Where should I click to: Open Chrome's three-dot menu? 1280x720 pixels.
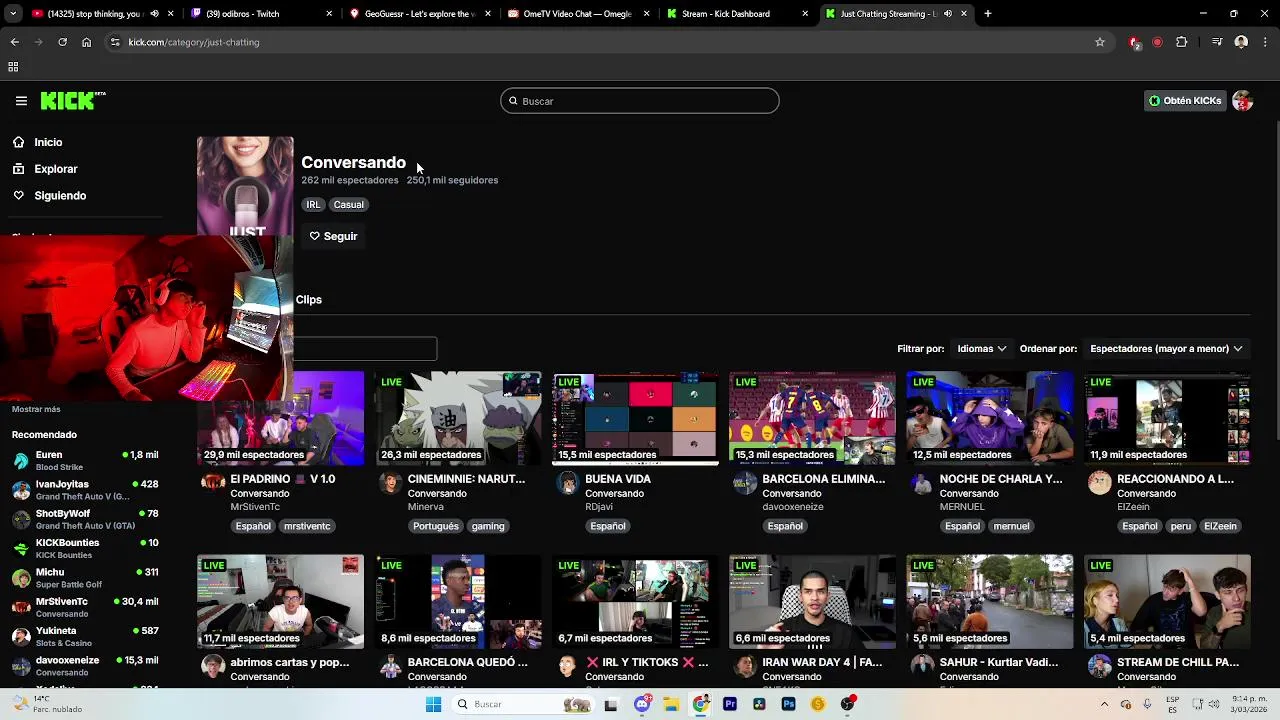pyautogui.click(x=1266, y=42)
